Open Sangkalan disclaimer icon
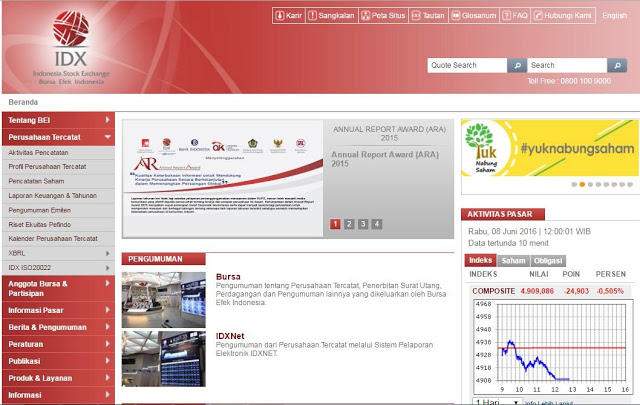 312,16
